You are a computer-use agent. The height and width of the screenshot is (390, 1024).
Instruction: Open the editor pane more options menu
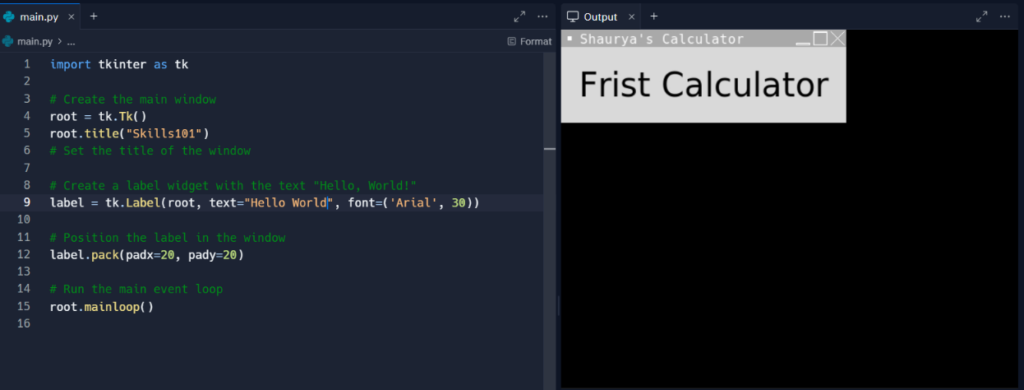(x=543, y=17)
